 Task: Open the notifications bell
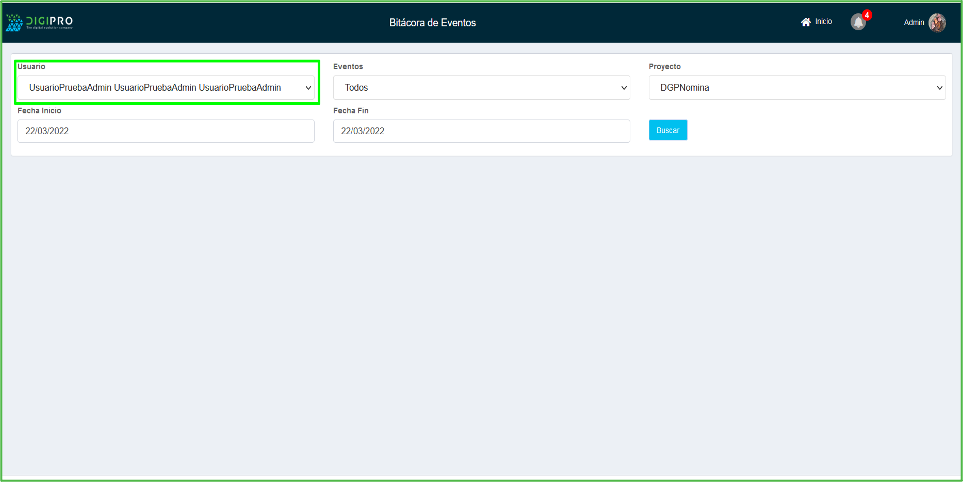coord(858,22)
